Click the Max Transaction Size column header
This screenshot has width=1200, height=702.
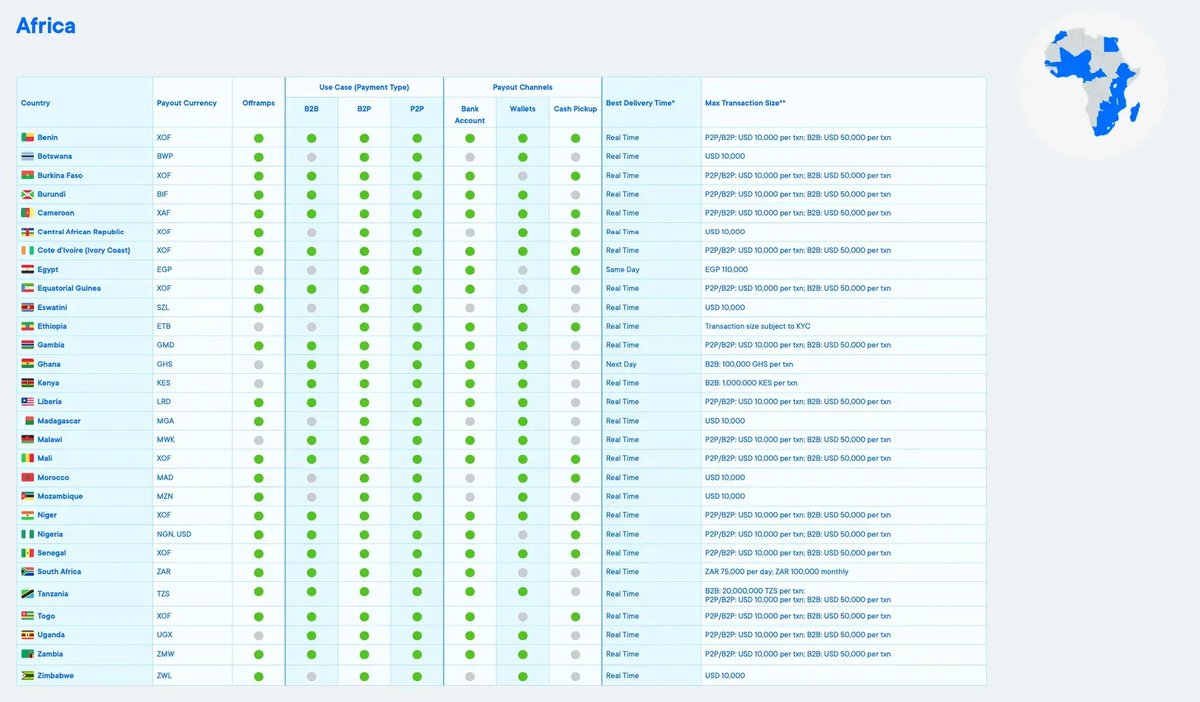point(745,103)
